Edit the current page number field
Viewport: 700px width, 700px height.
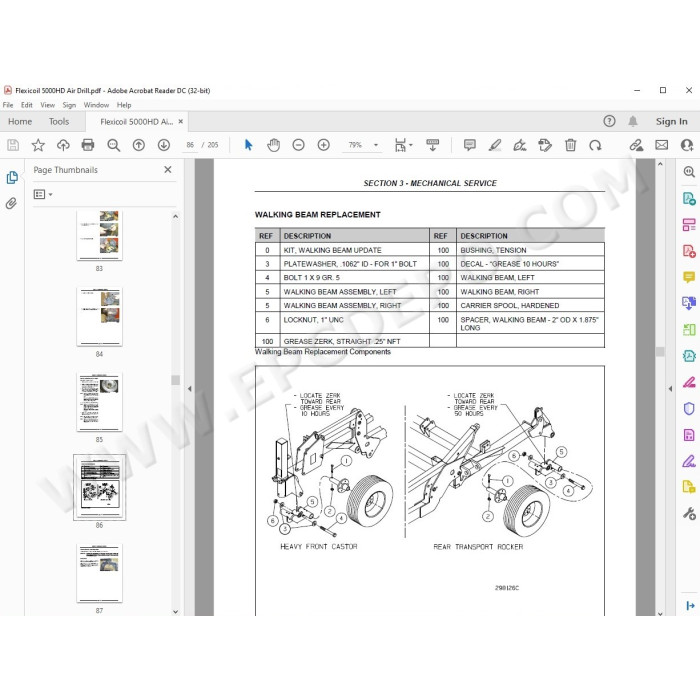(190, 145)
